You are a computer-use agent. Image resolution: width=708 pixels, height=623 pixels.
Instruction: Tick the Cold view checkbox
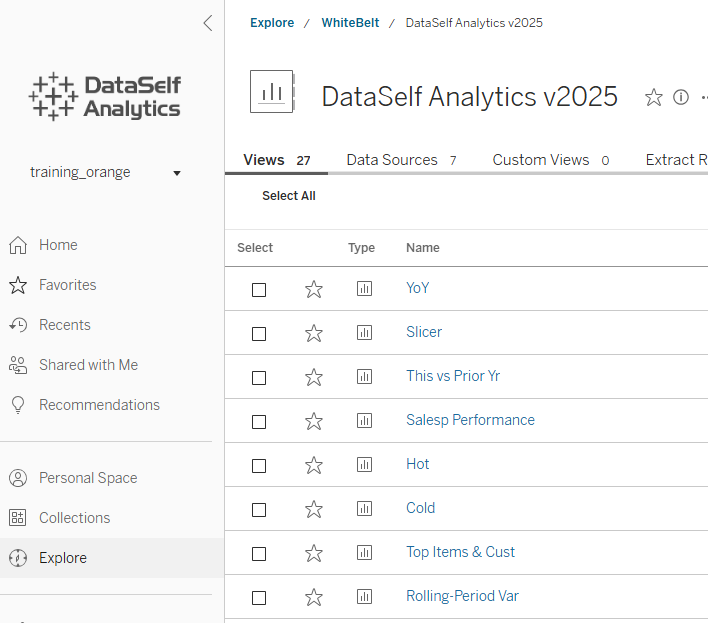click(259, 510)
